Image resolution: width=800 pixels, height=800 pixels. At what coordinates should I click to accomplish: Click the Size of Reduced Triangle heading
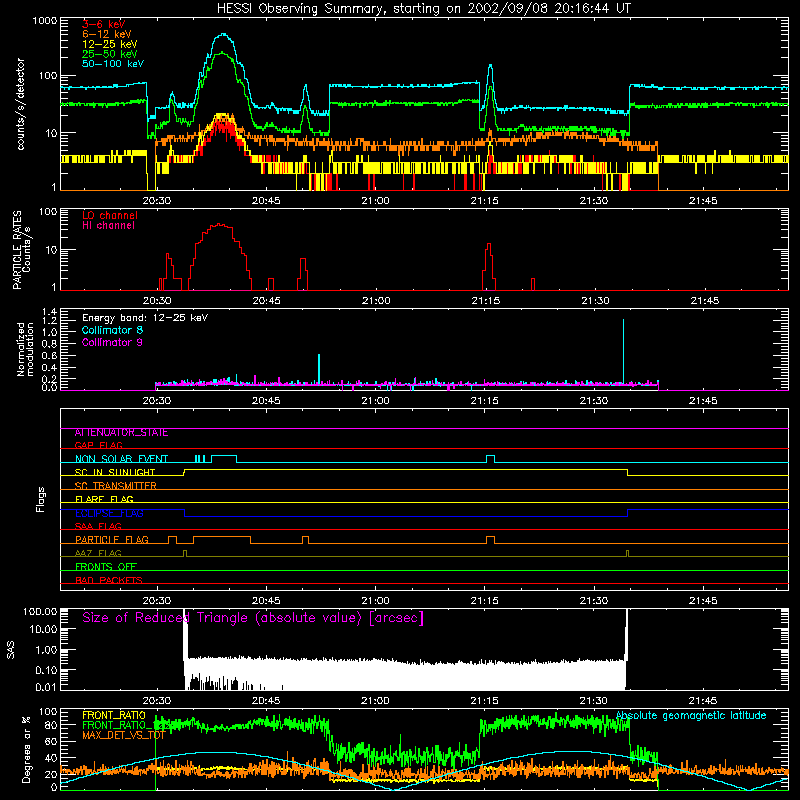pos(253,618)
